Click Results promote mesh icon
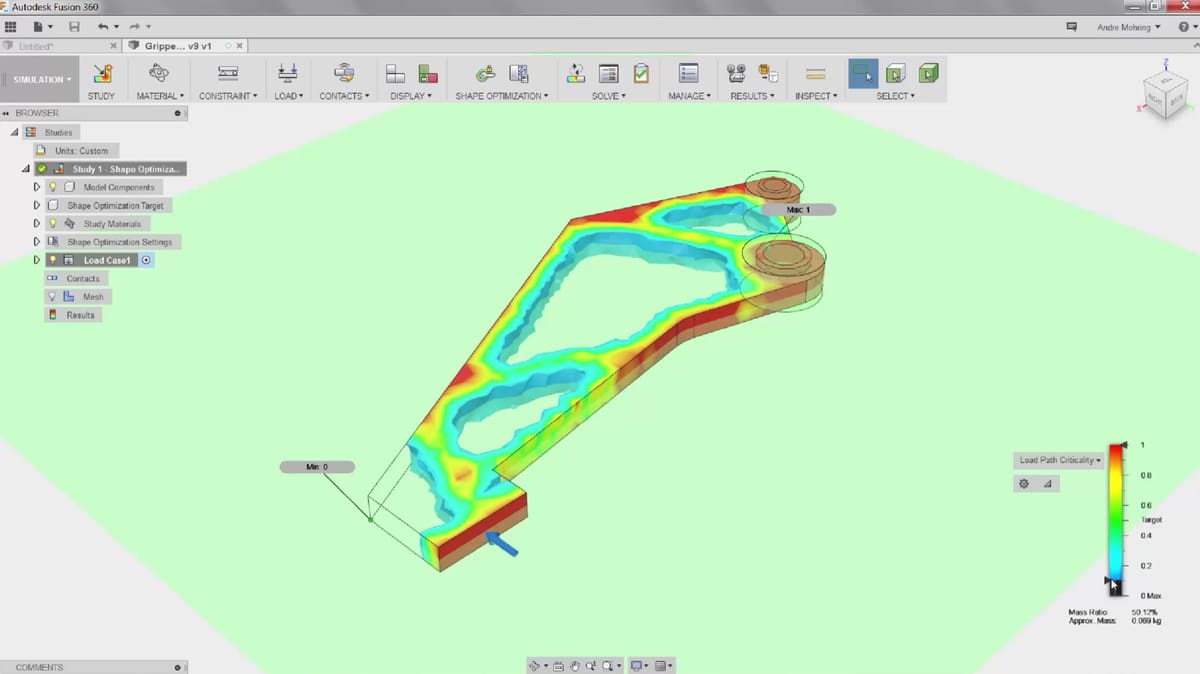Viewport: 1200px width, 674px height. coord(768,73)
